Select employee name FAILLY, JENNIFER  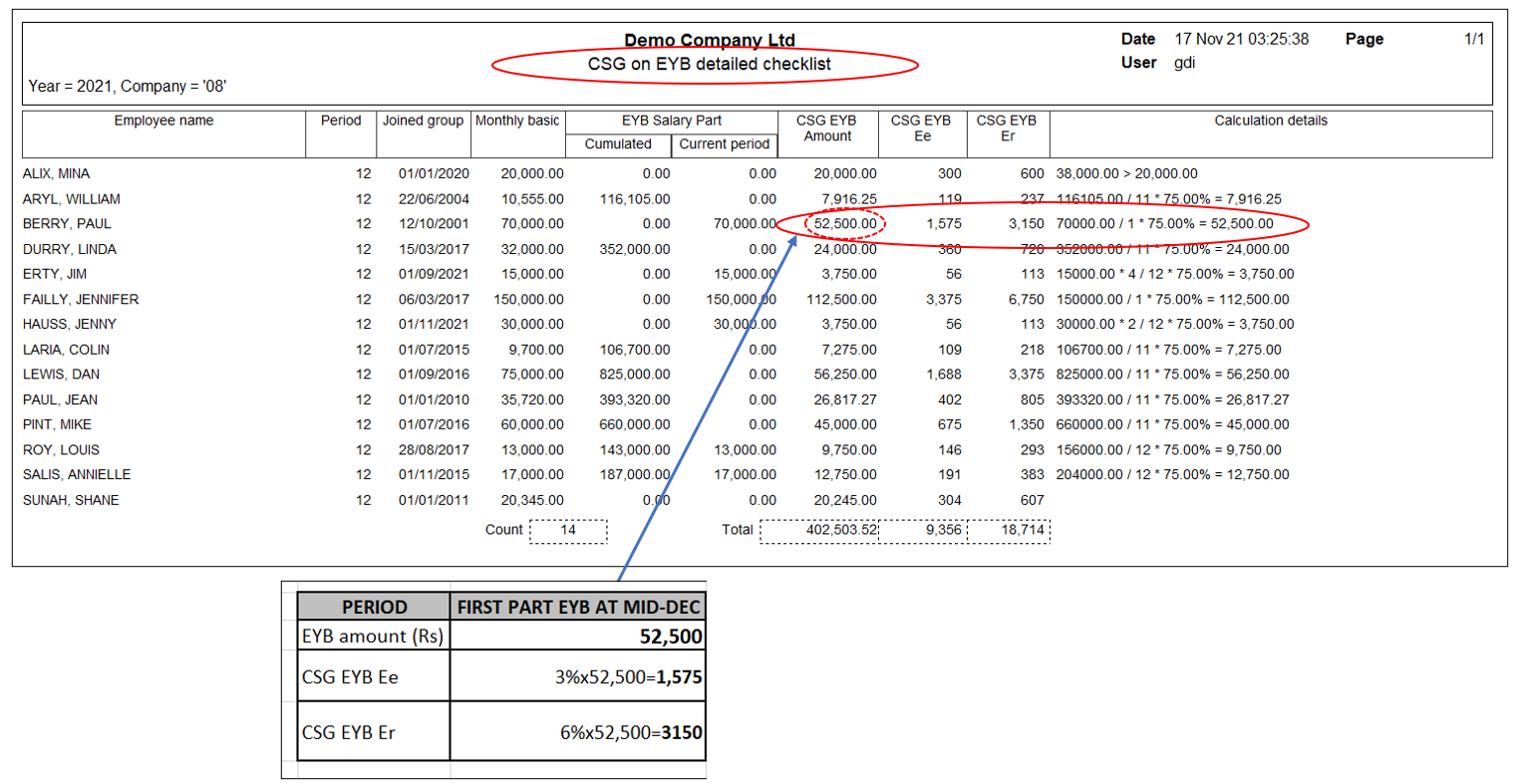point(81,300)
